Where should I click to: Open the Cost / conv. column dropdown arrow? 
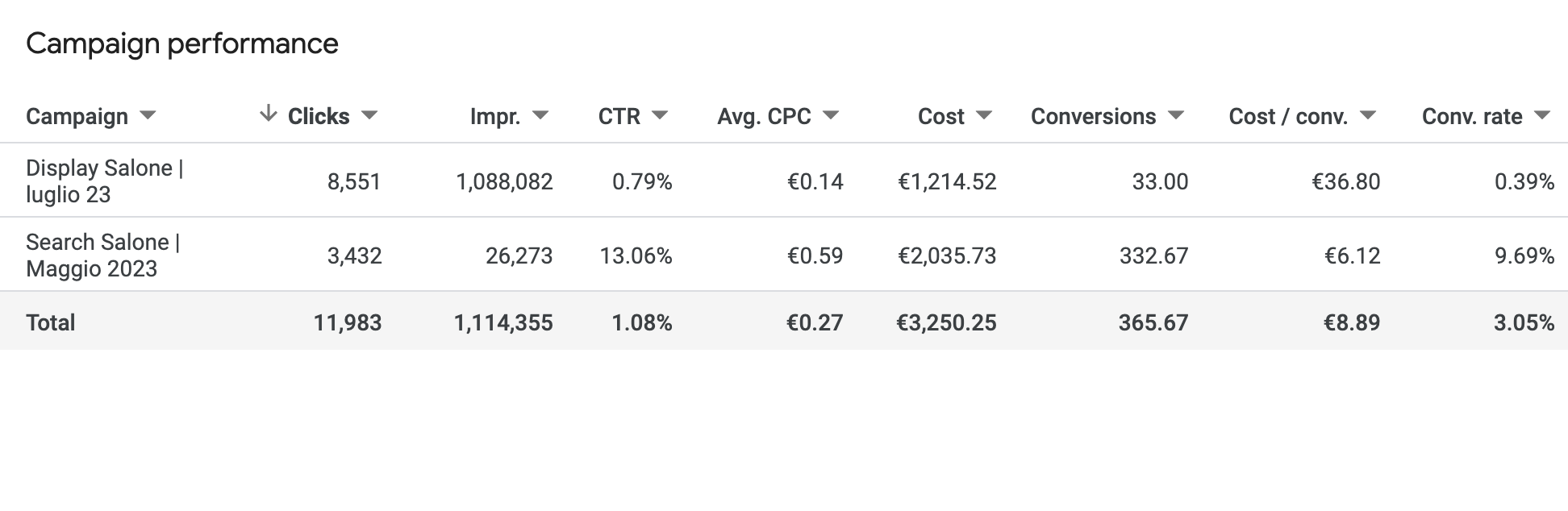pos(1368,115)
